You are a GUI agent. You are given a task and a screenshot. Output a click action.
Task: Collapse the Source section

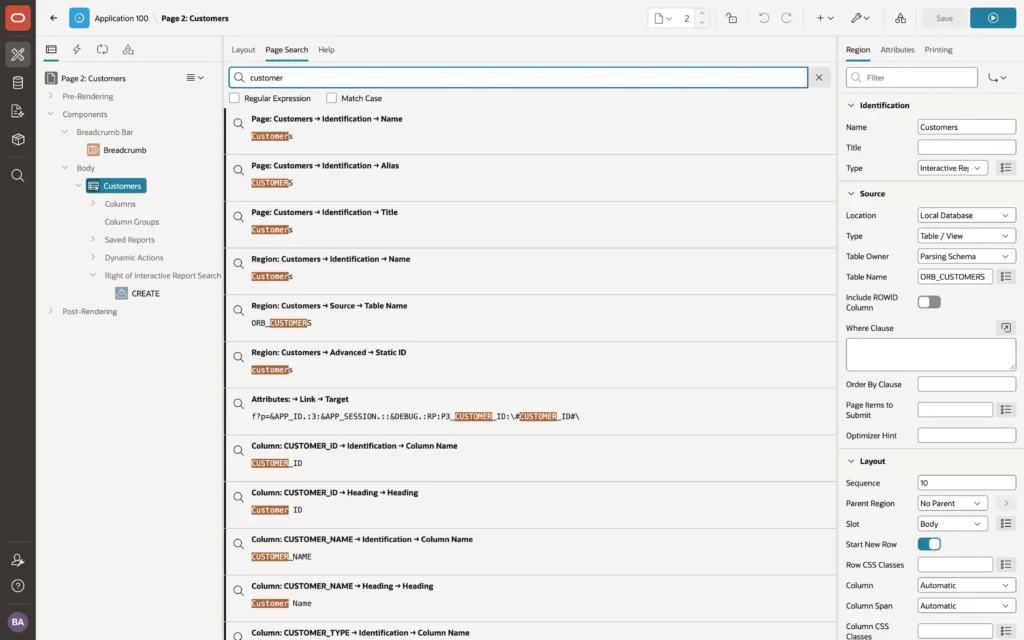pos(850,194)
